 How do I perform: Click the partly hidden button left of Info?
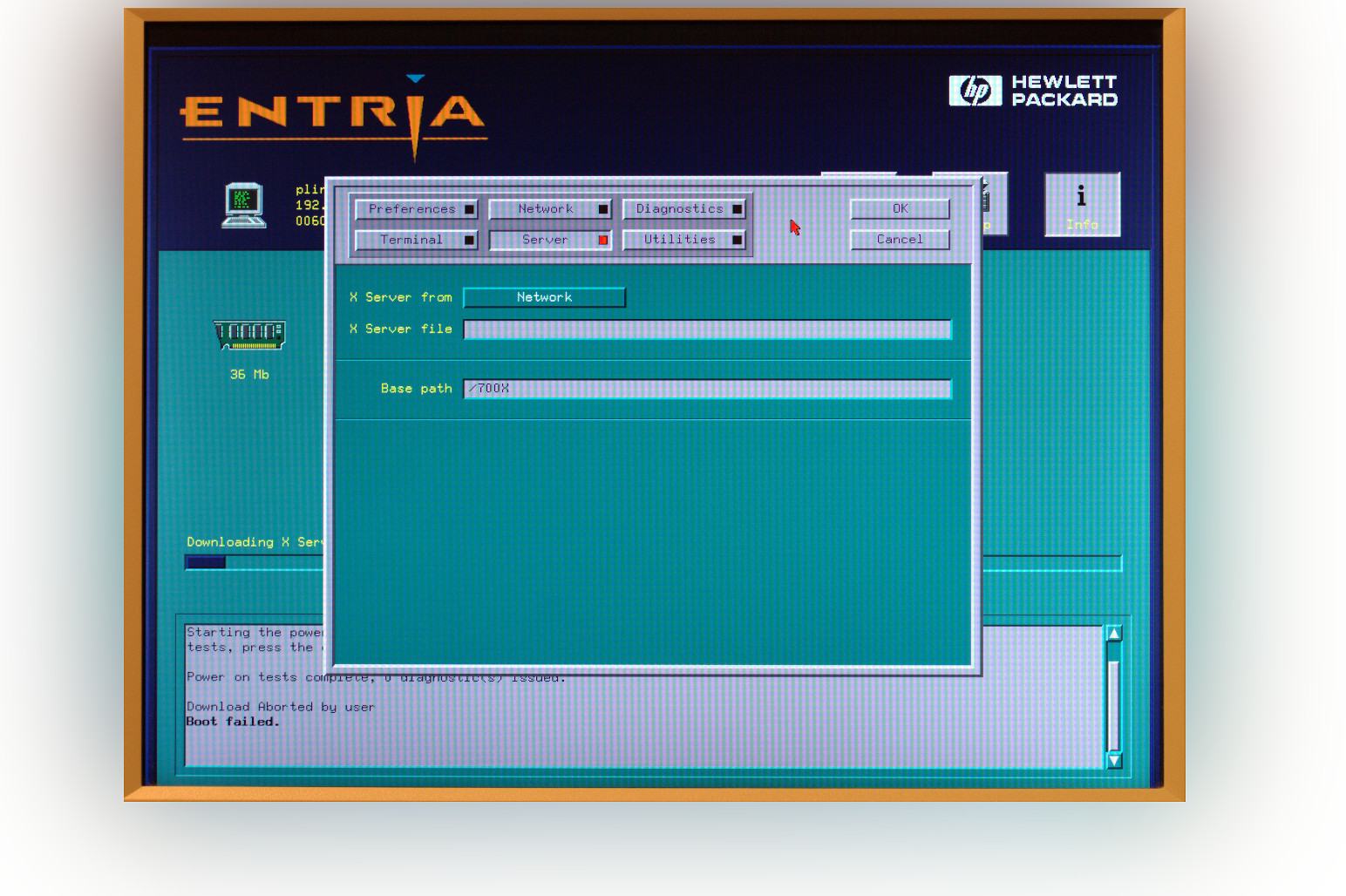(996, 204)
